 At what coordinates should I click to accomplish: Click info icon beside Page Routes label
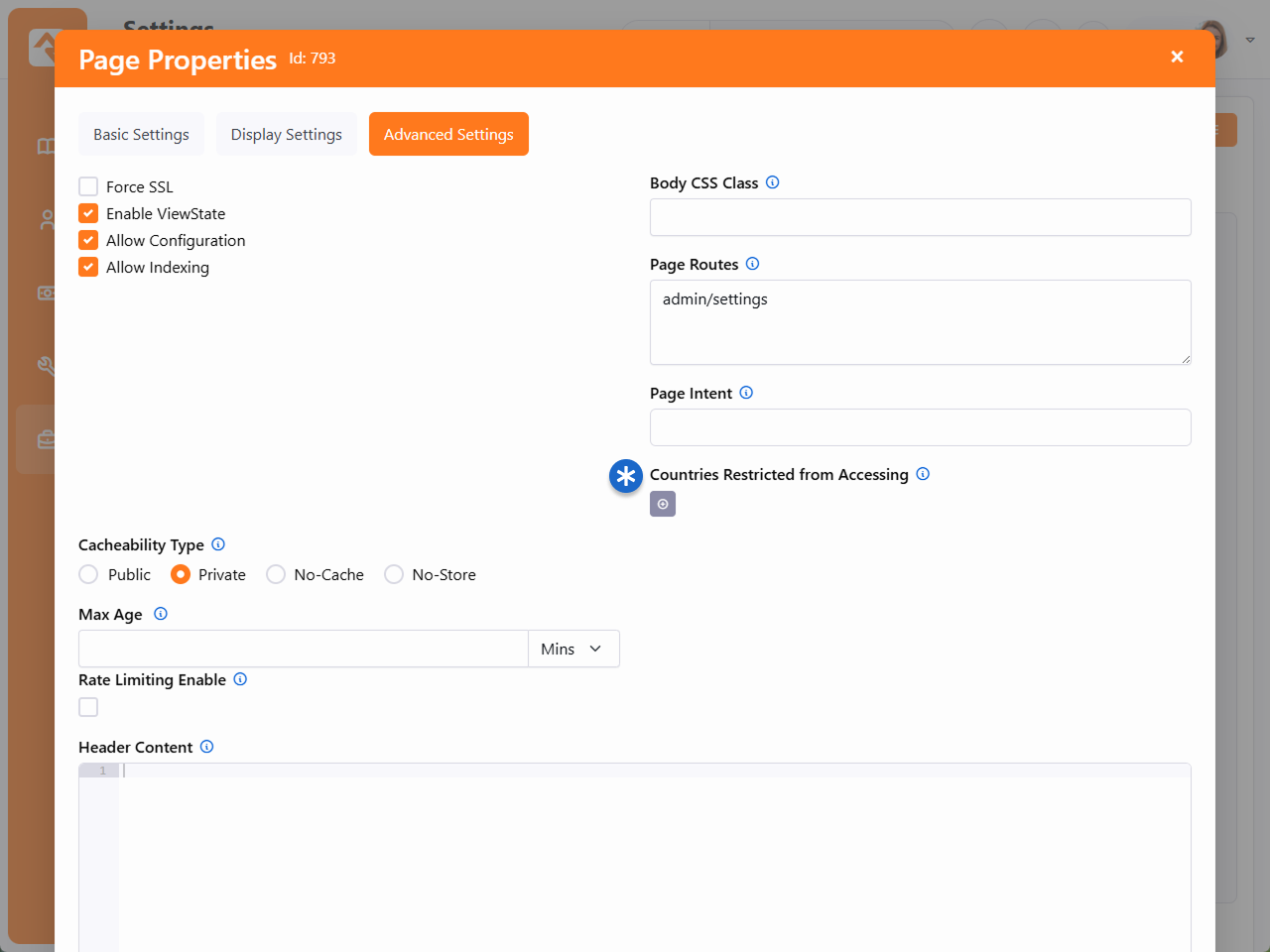coord(752,264)
